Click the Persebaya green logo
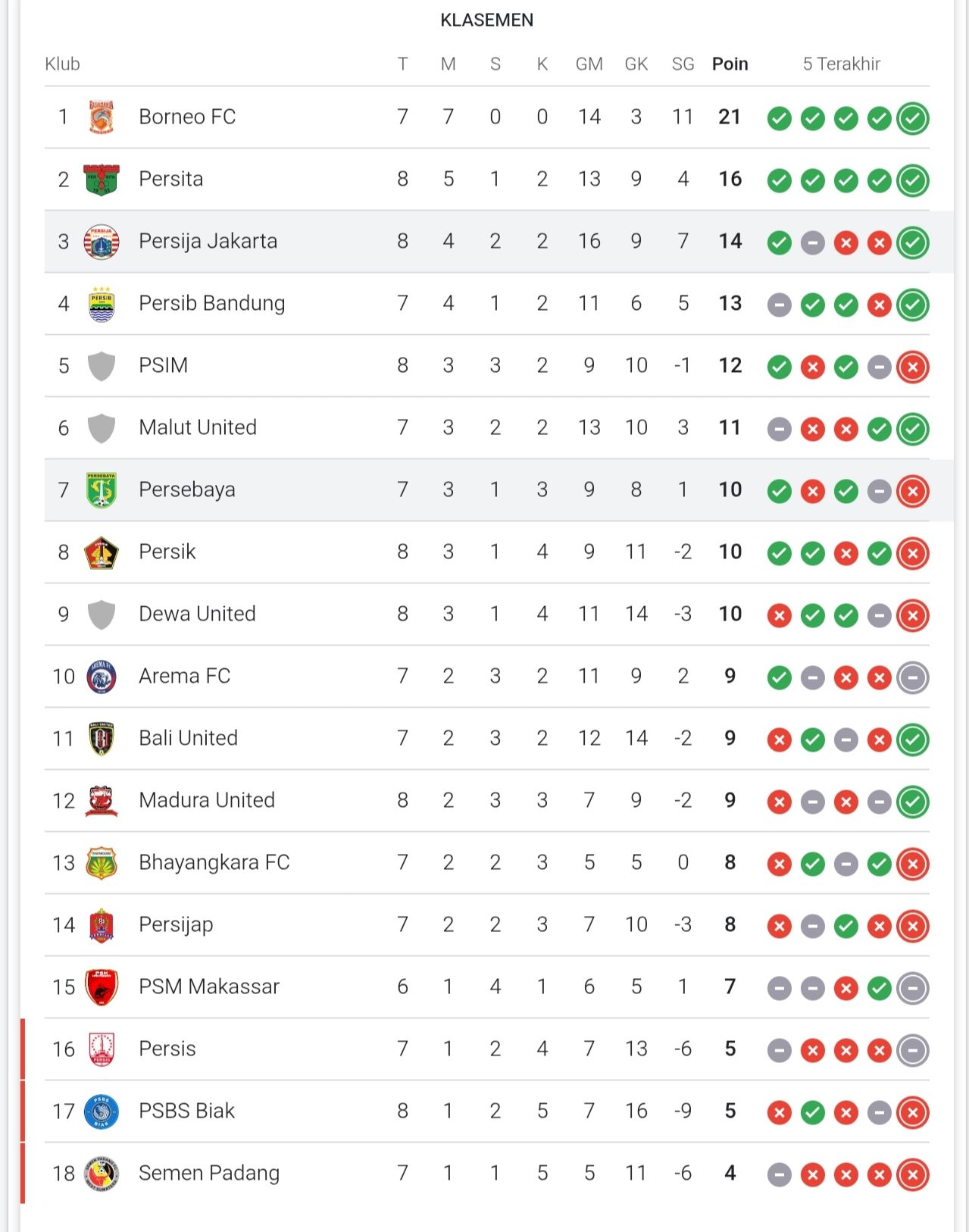The width and height of the screenshot is (969, 1232). pyautogui.click(x=101, y=490)
